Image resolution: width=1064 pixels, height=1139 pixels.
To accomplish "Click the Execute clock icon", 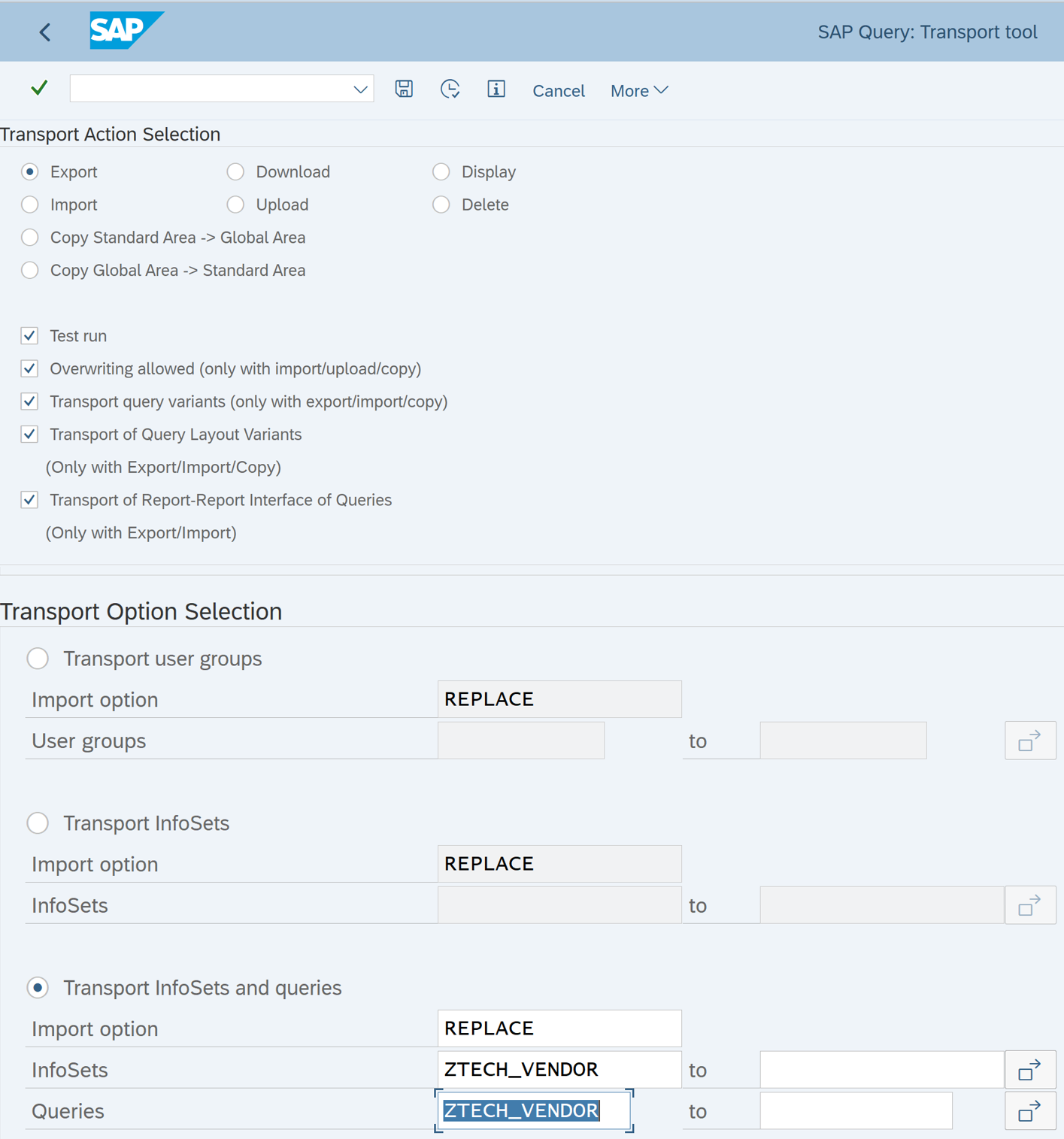I will click(x=450, y=89).
